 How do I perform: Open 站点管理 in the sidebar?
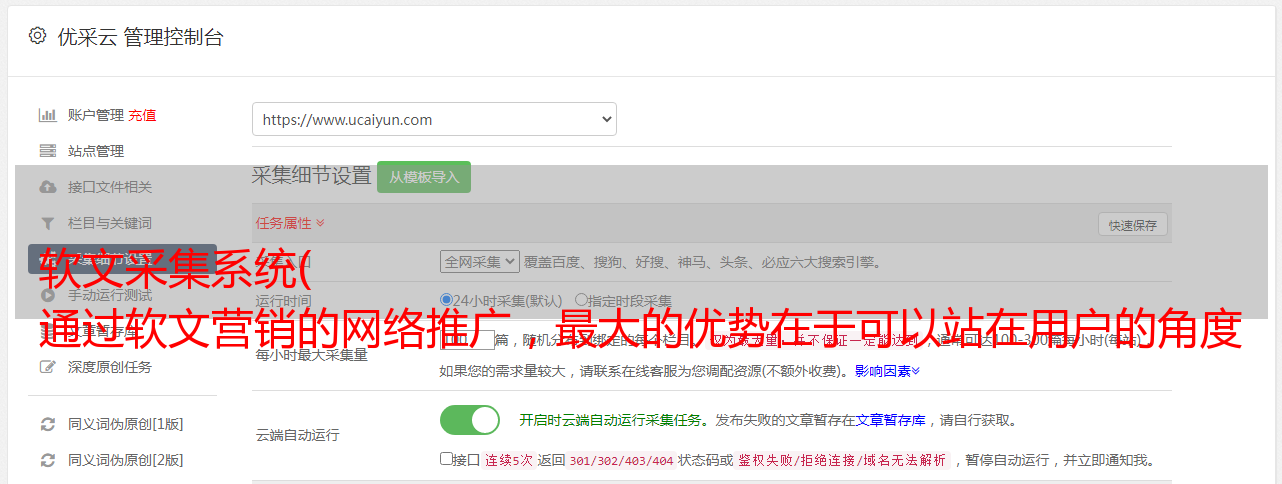click(96, 151)
